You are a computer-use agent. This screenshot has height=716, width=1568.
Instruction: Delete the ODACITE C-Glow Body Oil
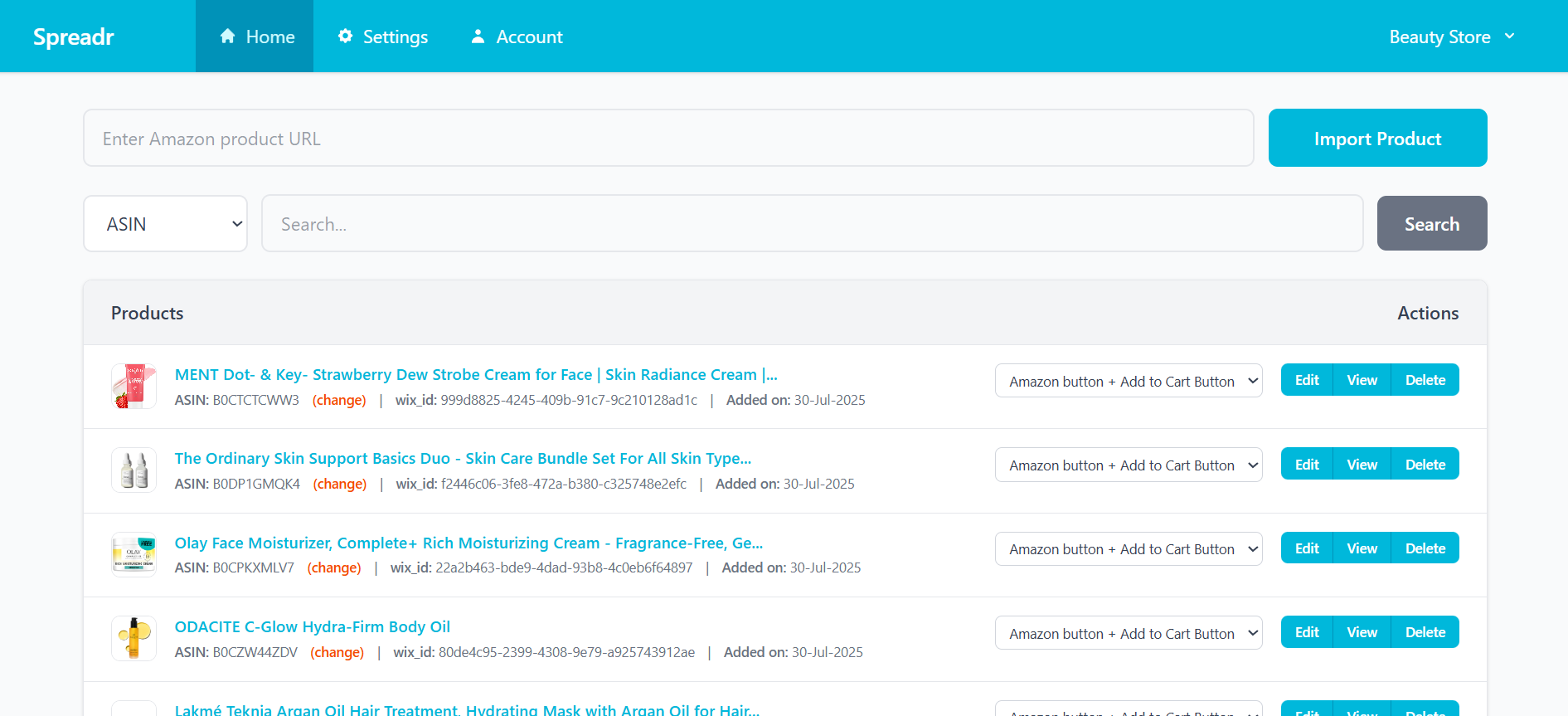1425,632
